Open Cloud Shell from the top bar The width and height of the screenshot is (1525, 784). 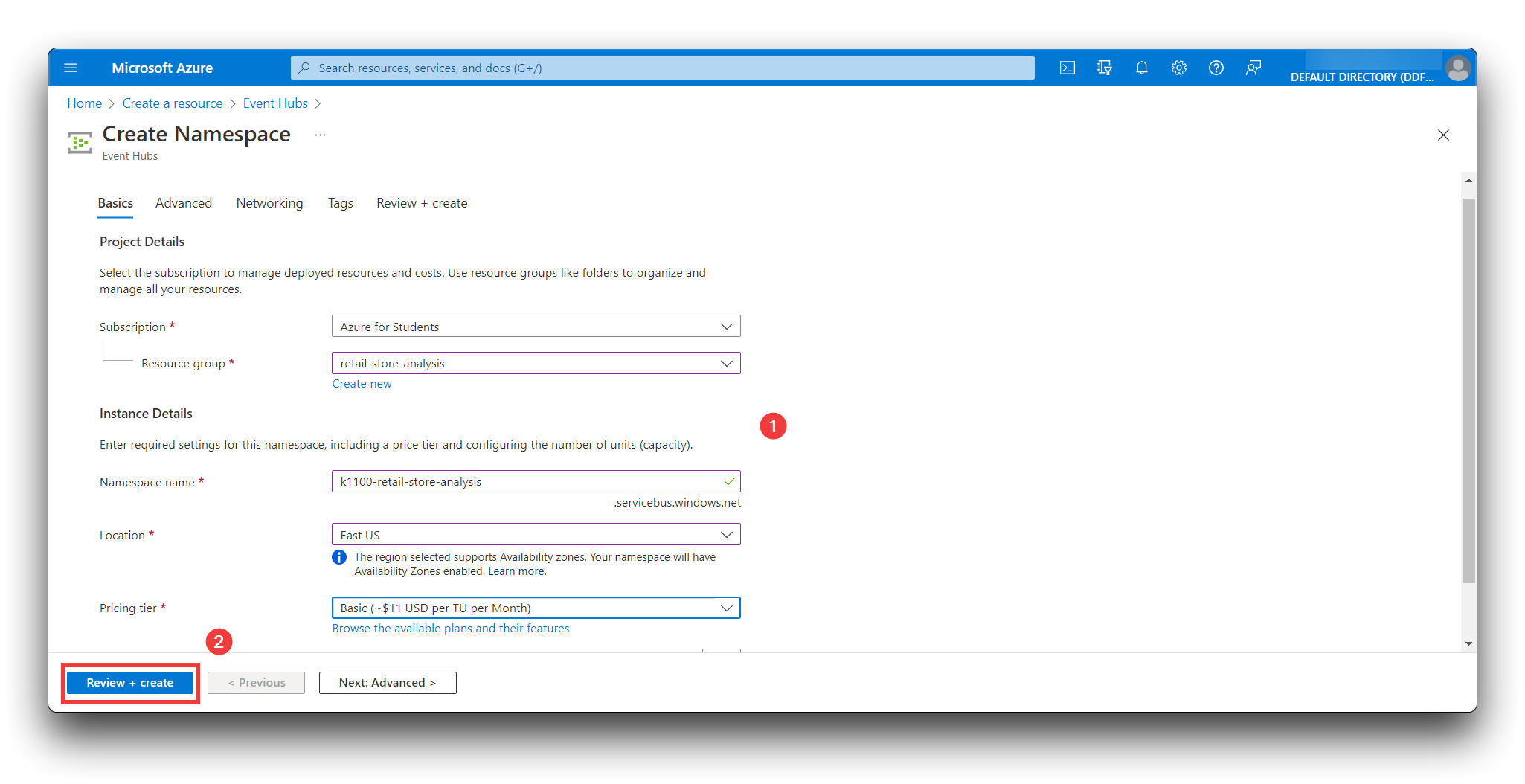coord(1067,68)
